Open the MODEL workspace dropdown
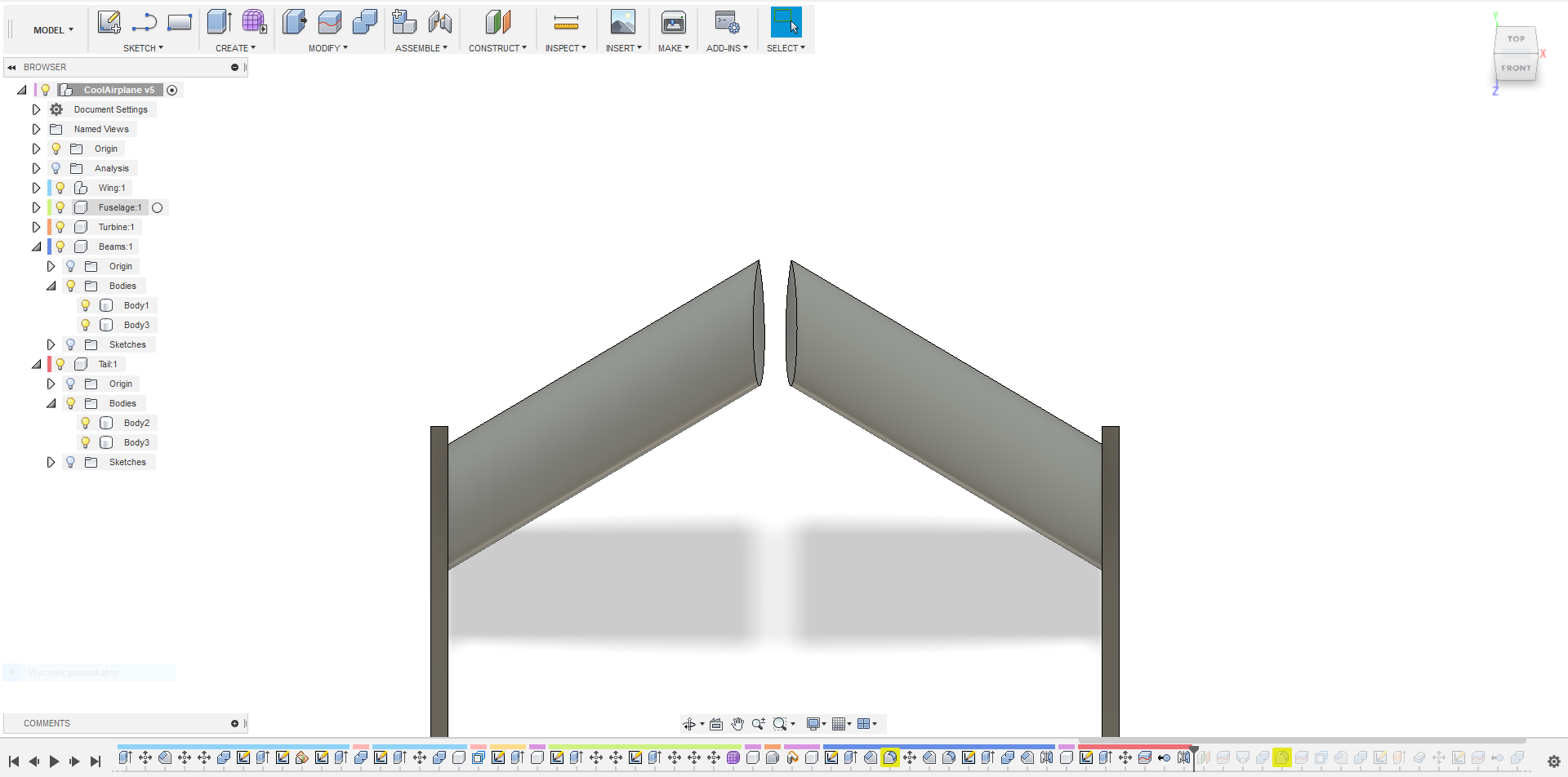Image resolution: width=1568 pixels, height=777 pixels. (53, 30)
